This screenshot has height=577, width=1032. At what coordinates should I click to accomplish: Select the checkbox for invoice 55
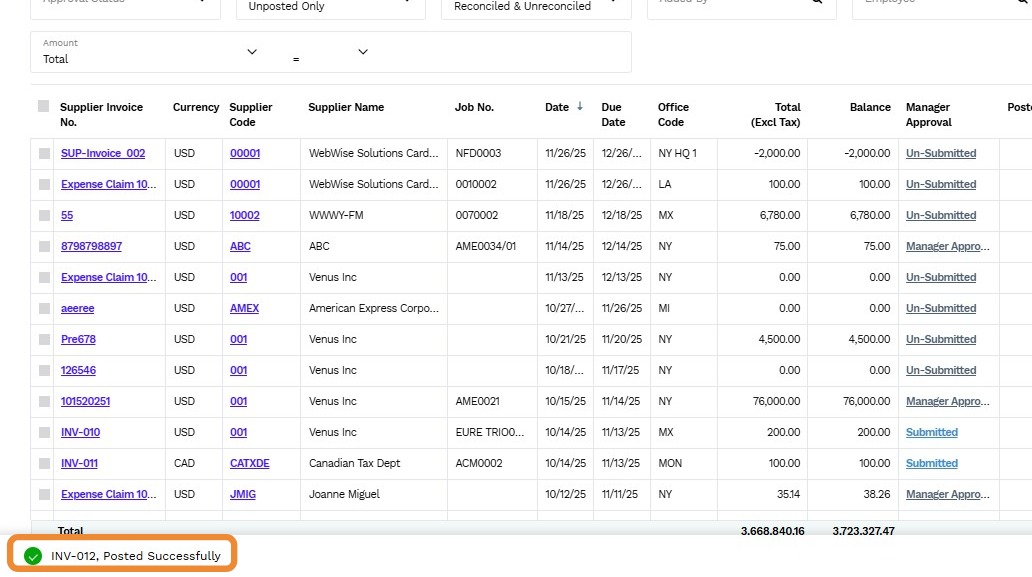43,216
